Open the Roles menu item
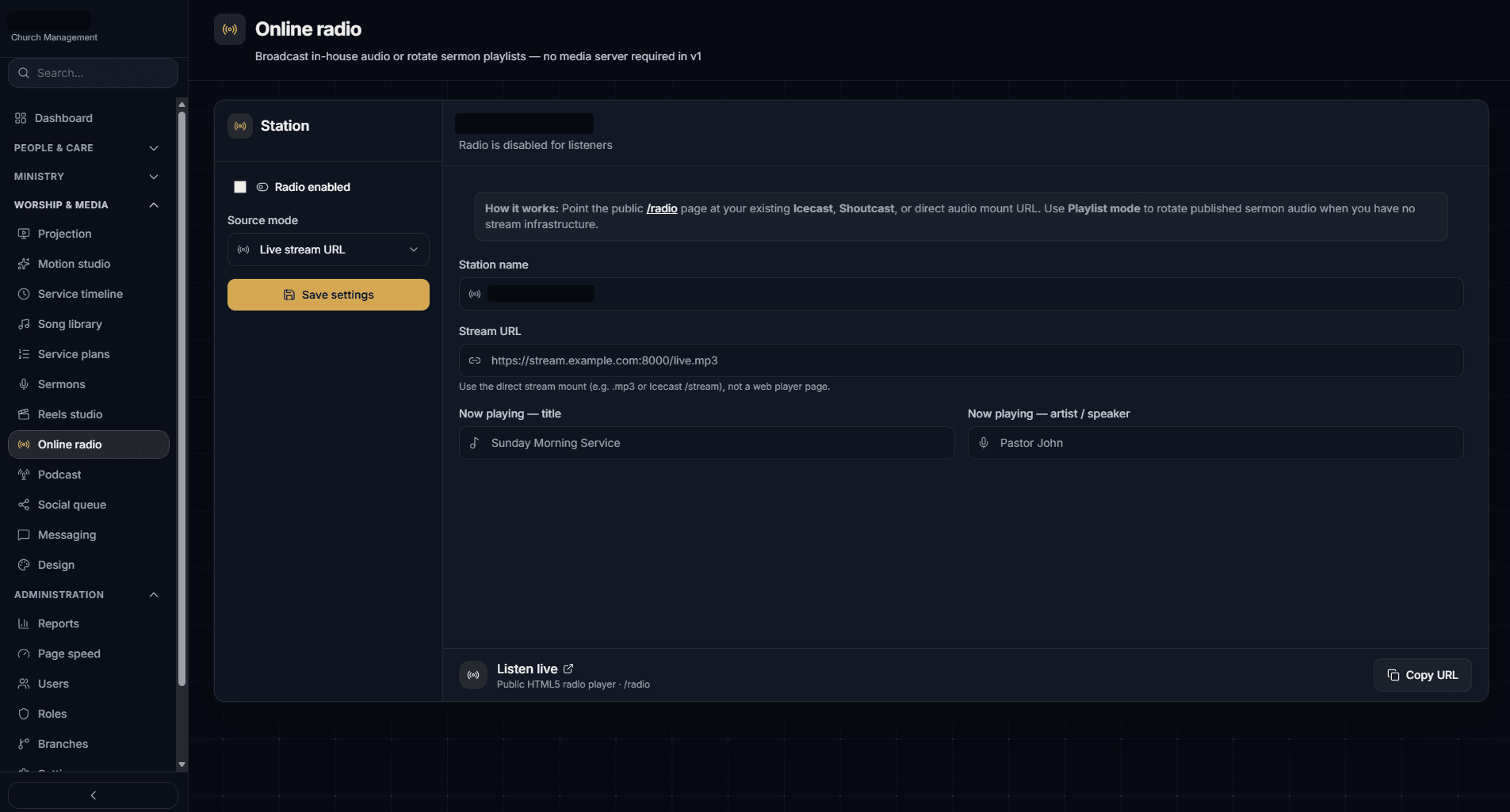This screenshot has height=812, width=1510. (x=89, y=714)
